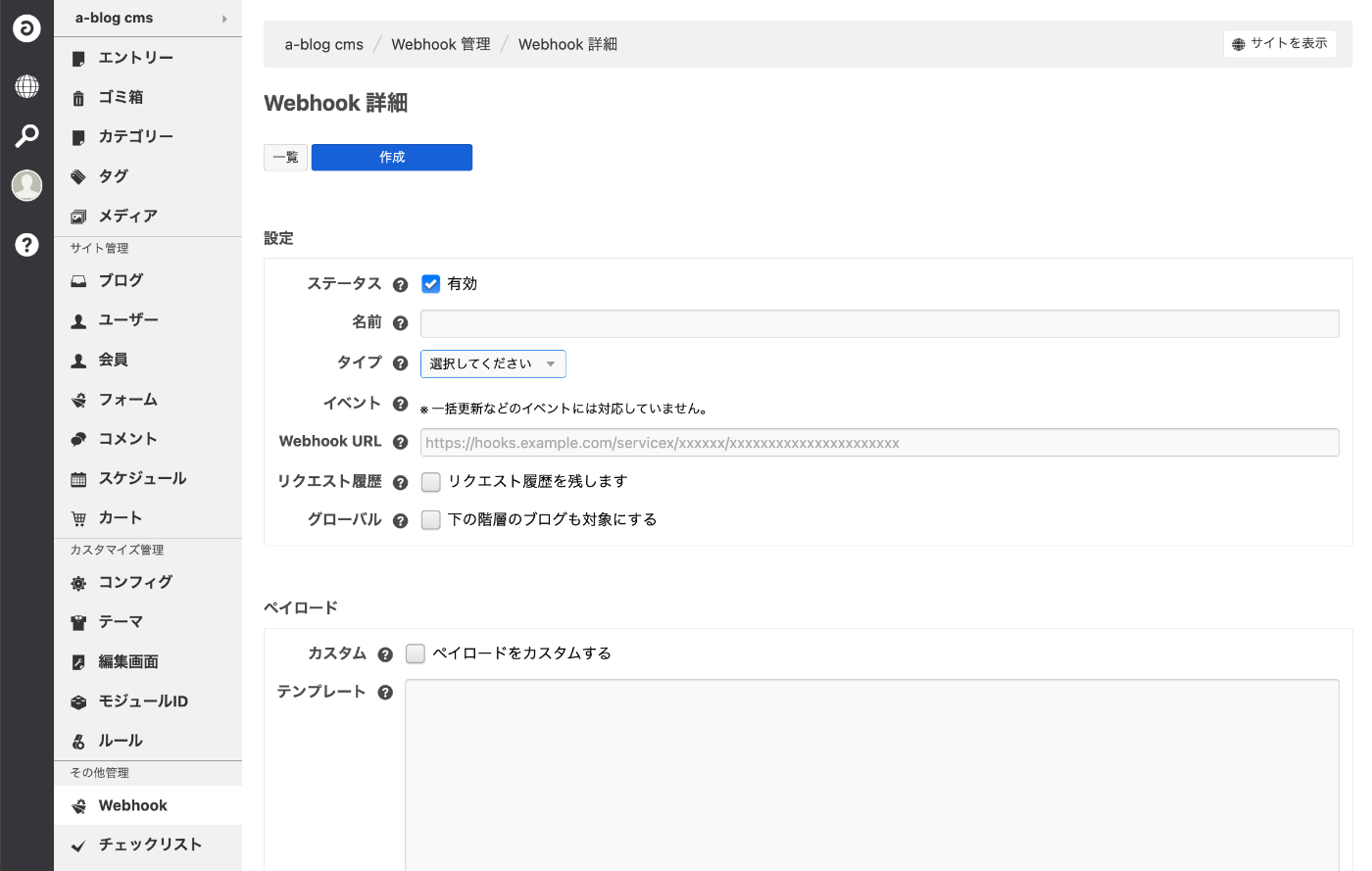Go to コンフィグ in the sidebar

[x=135, y=582]
